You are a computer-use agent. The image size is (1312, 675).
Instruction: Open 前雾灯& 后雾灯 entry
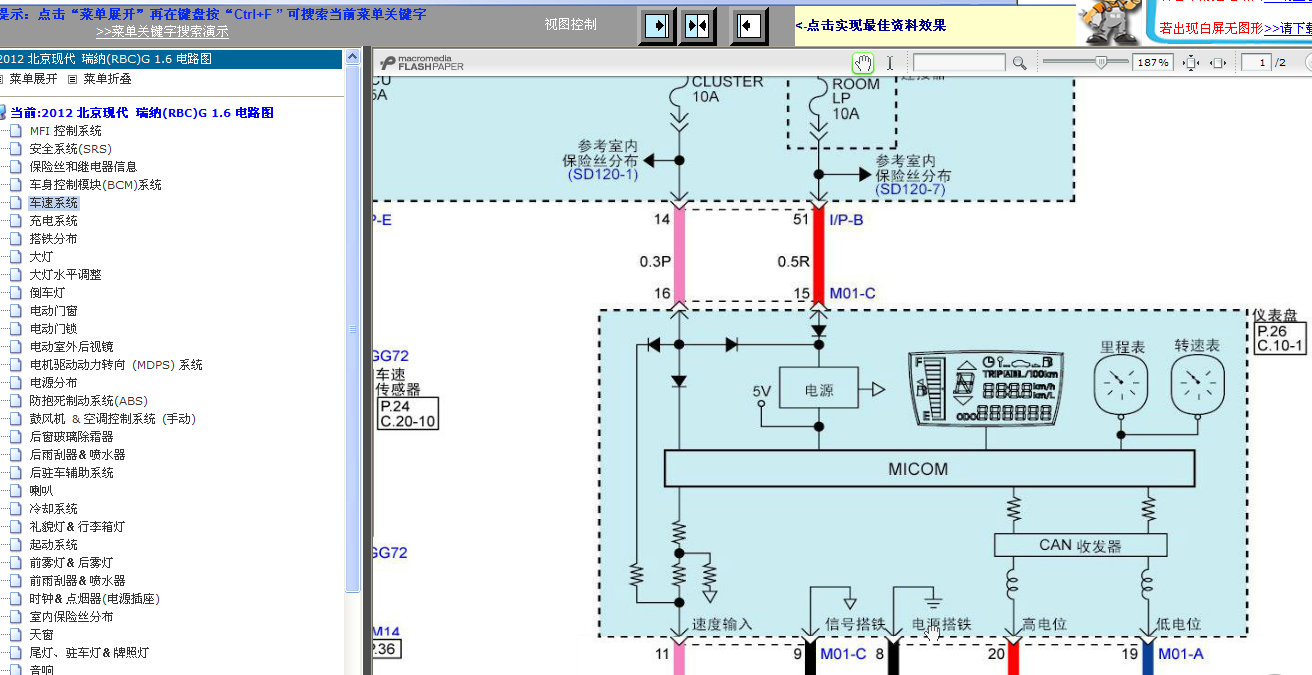(x=71, y=563)
